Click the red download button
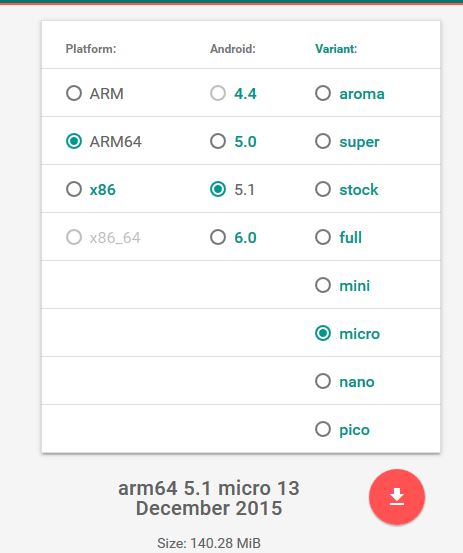 click(x=397, y=497)
